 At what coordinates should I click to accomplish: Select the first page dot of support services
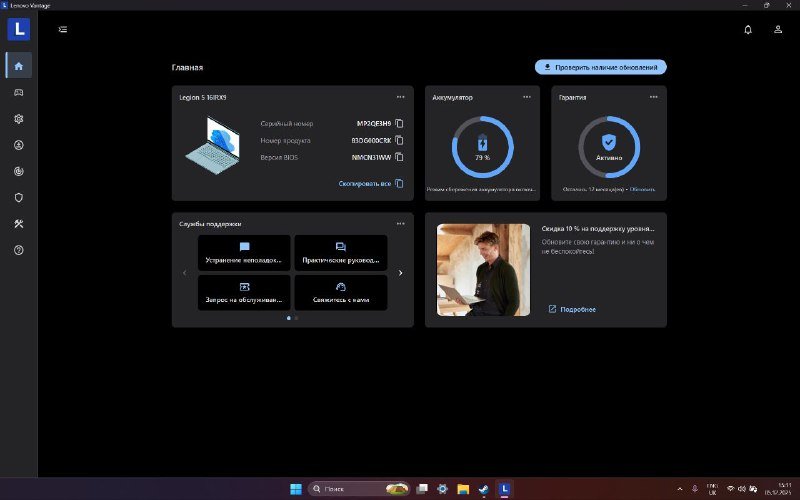coord(289,318)
